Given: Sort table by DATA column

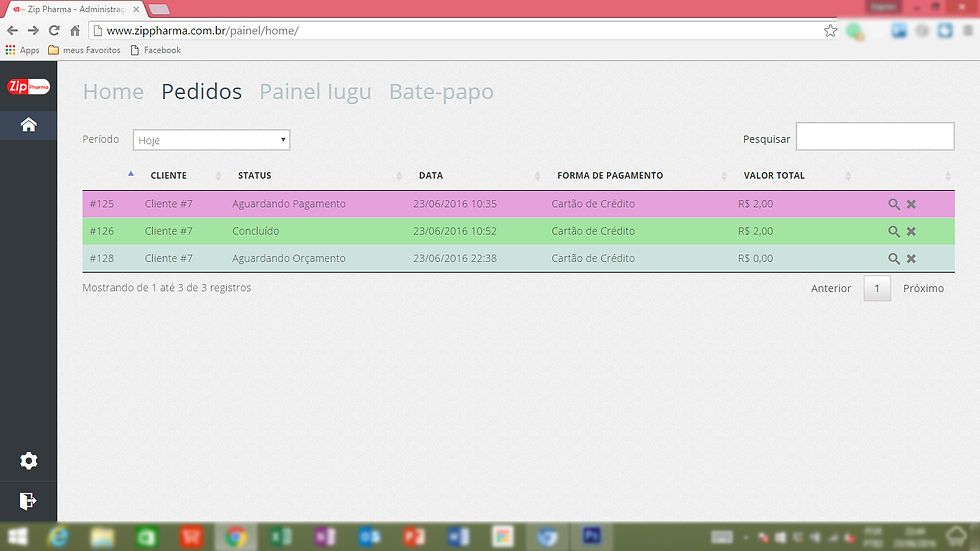Looking at the screenshot, I should coord(431,176).
